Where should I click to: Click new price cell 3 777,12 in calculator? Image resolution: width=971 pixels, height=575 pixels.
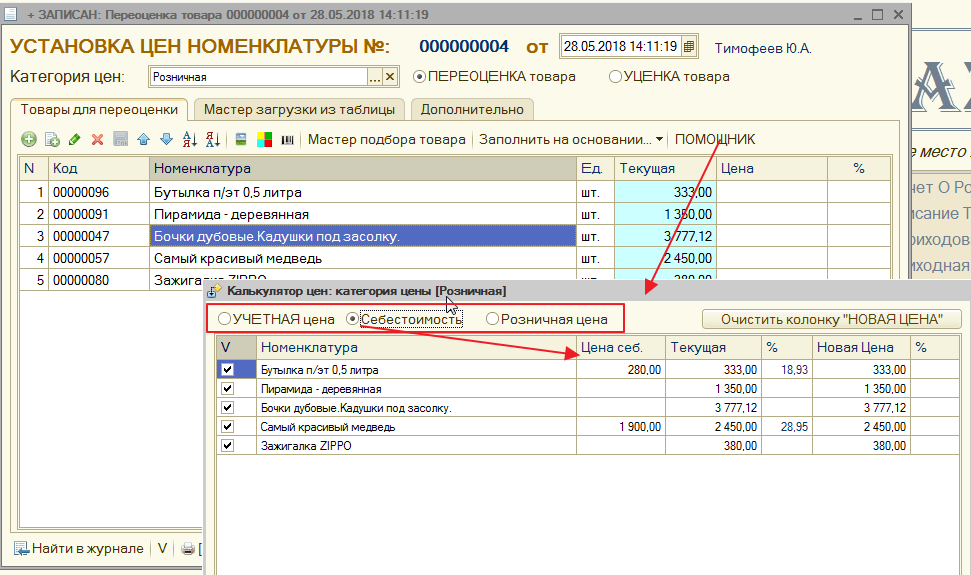coord(861,408)
